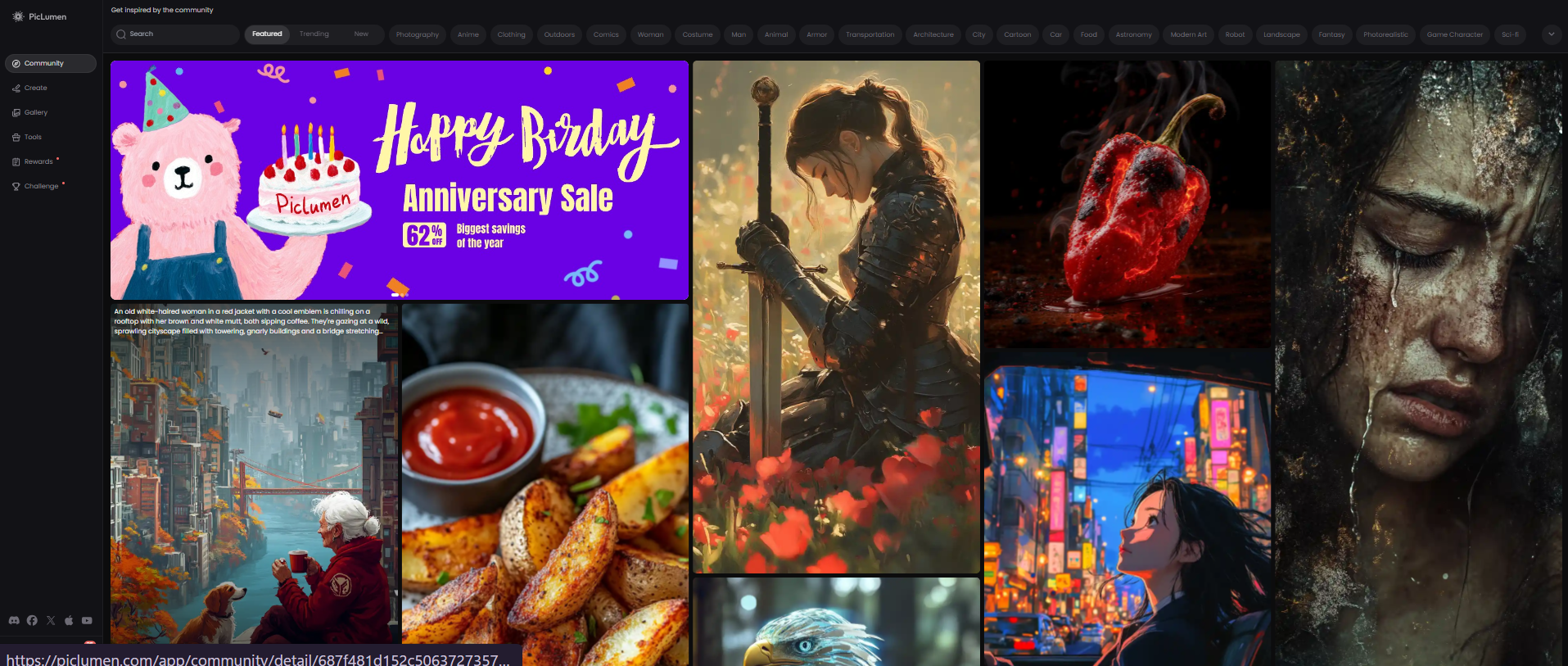Viewport: 1568px width, 666px height.
Task: Open the armored woman with sword image
Action: [x=836, y=317]
